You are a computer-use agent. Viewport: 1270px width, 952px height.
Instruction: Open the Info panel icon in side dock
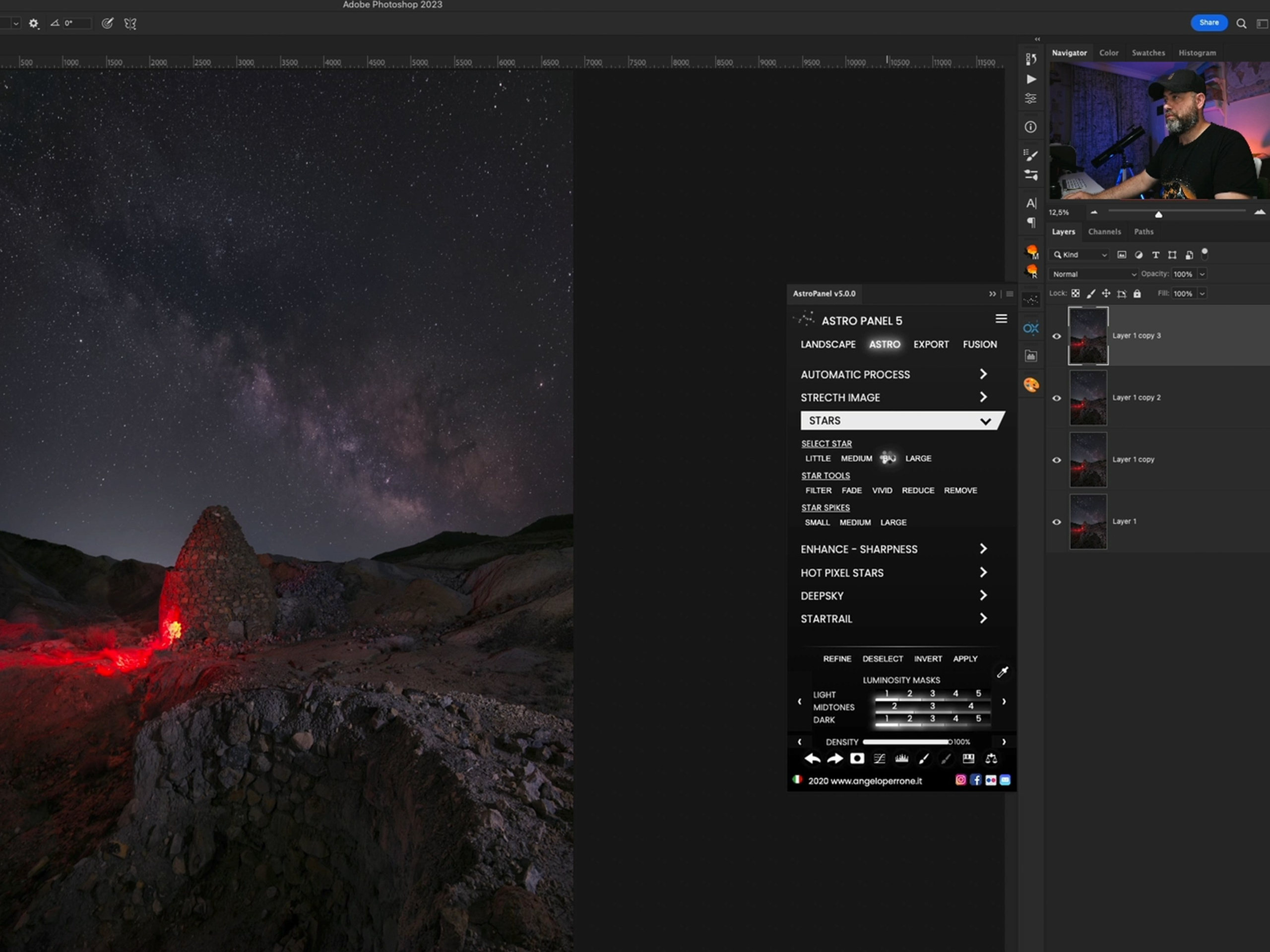click(1030, 127)
